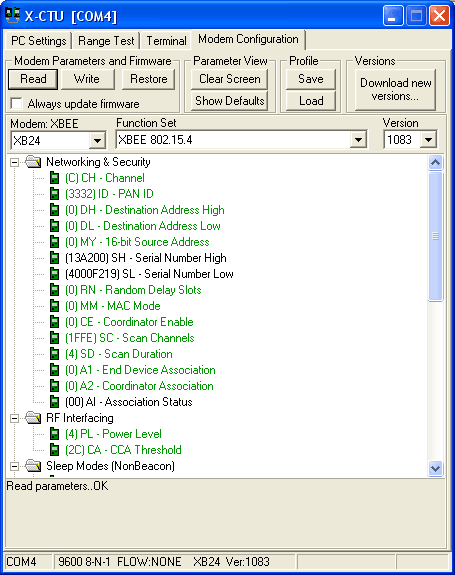Select (13A200) SH - Serial Number High

click(x=146, y=258)
